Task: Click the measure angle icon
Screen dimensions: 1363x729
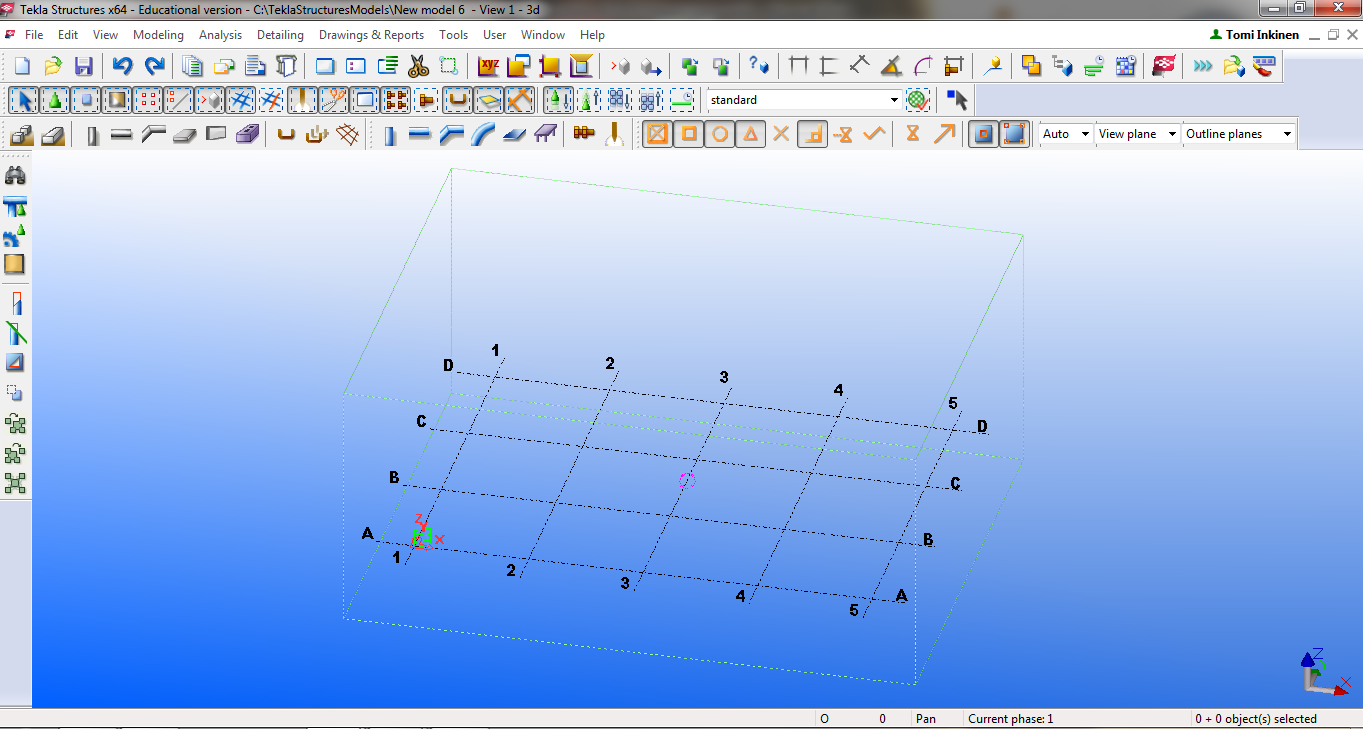Action: click(x=891, y=67)
